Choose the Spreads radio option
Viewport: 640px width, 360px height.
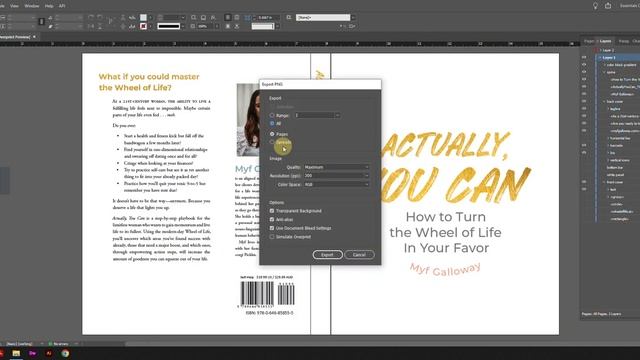coord(272,142)
